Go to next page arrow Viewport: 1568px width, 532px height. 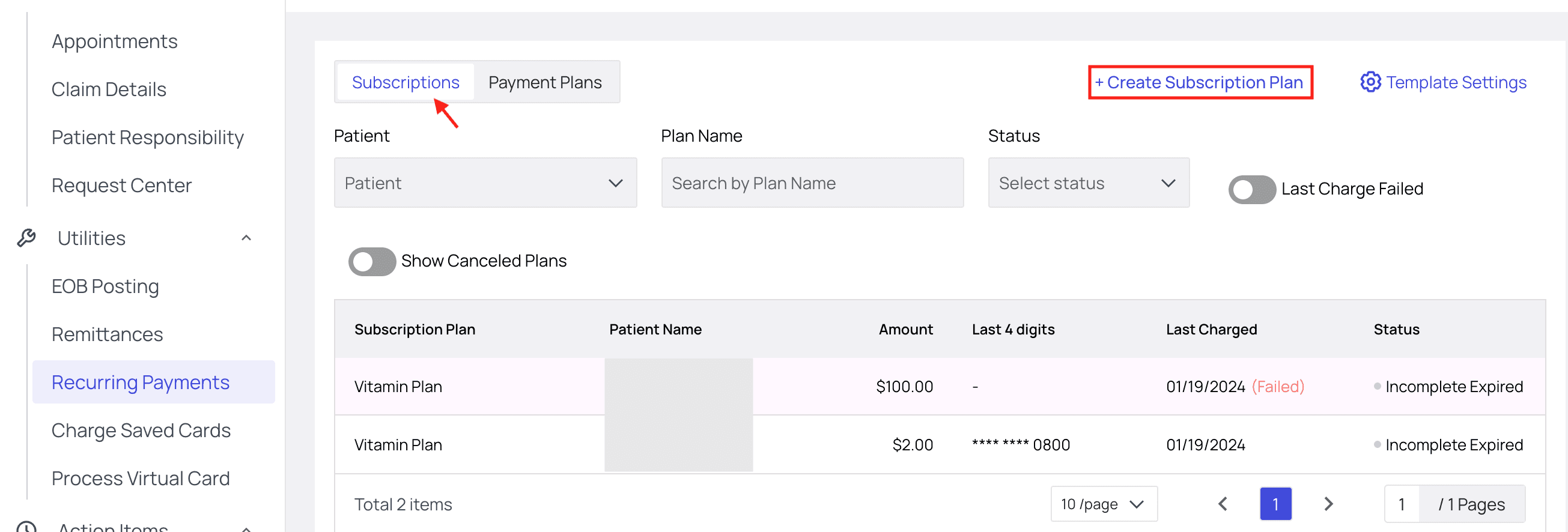(1328, 504)
